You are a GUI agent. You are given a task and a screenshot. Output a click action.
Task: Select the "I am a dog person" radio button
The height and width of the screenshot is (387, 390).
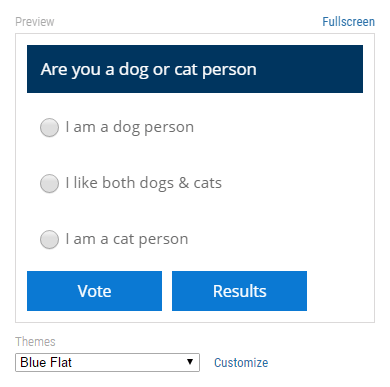(49, 127)
